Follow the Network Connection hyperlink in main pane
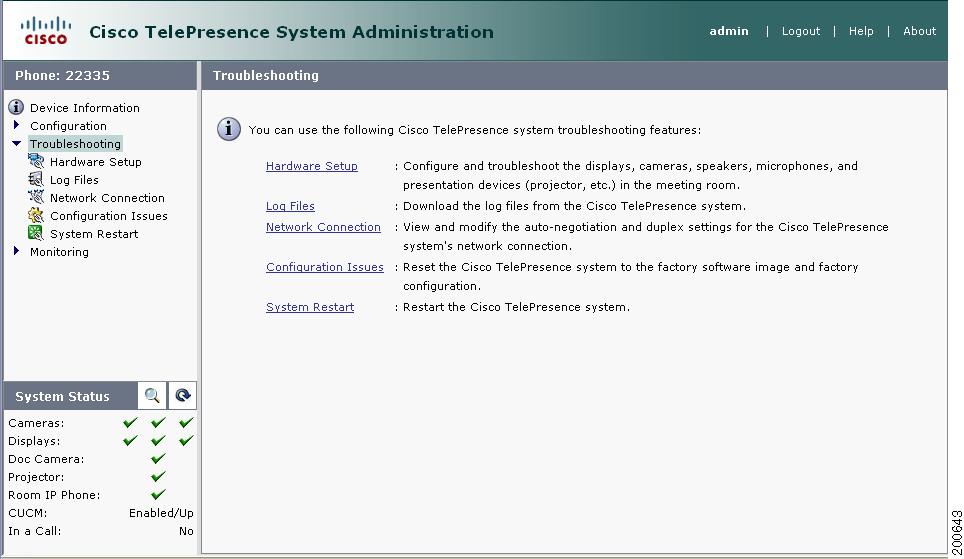The image size is (964, 559). point(323,227)
